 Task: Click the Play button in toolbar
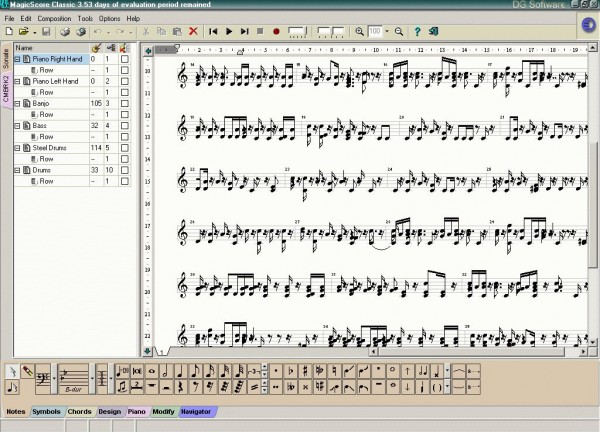click(x=229, y=32)
